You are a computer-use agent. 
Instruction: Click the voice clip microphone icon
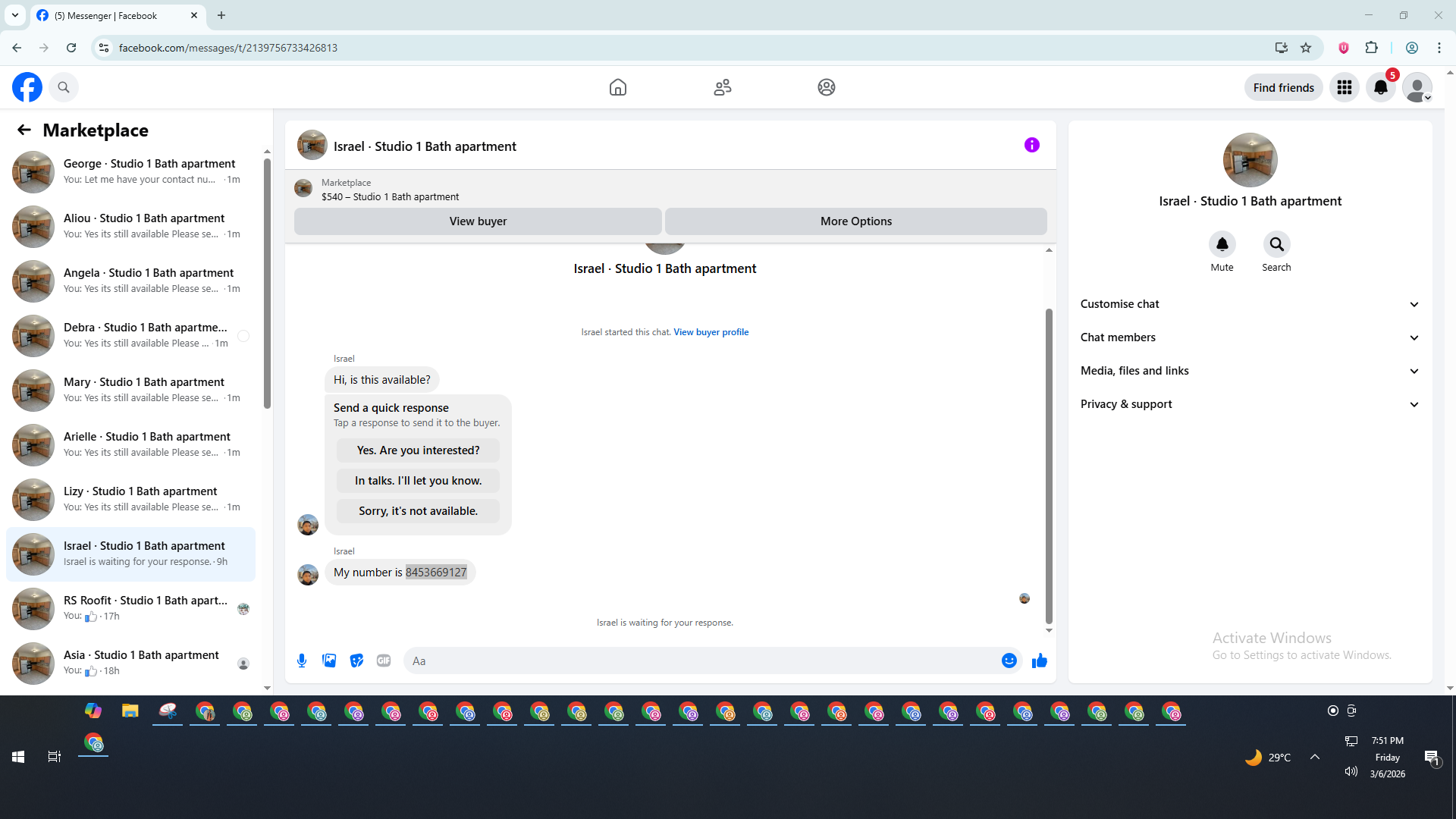pyautogui.click(x=302, y=661)
